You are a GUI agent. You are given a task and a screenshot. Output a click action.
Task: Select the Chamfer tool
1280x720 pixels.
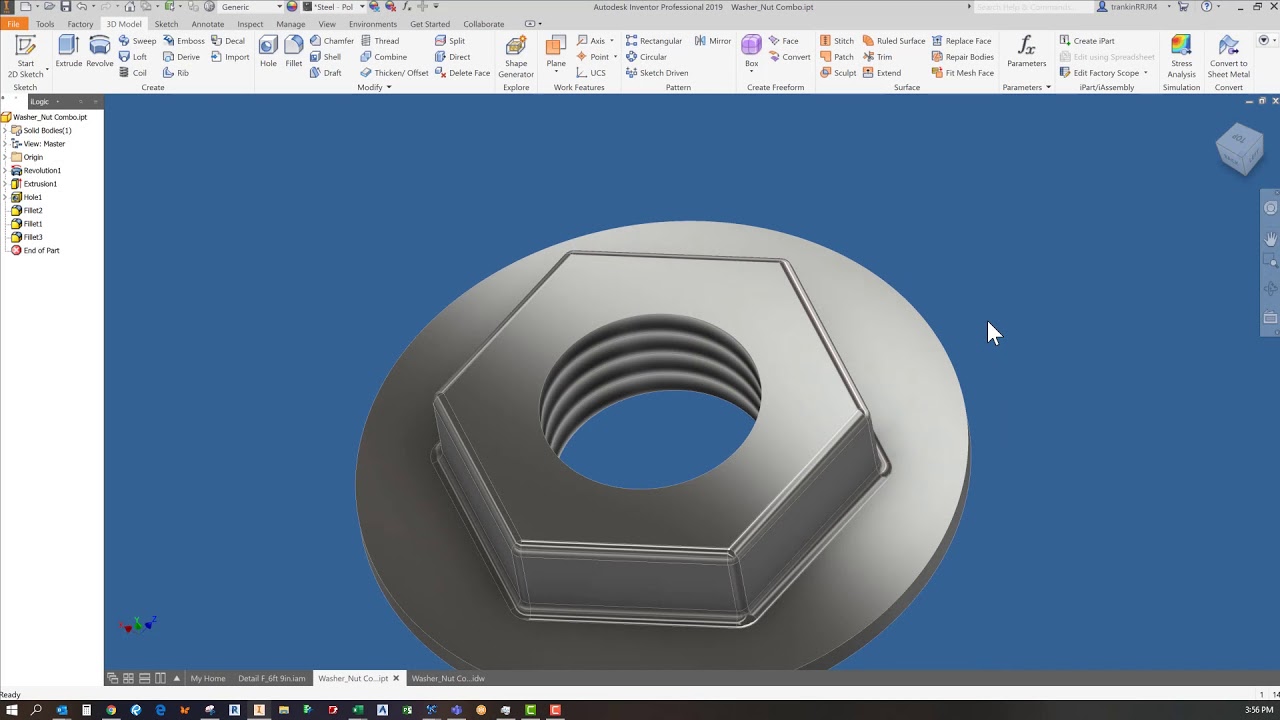tap(332, 41)
